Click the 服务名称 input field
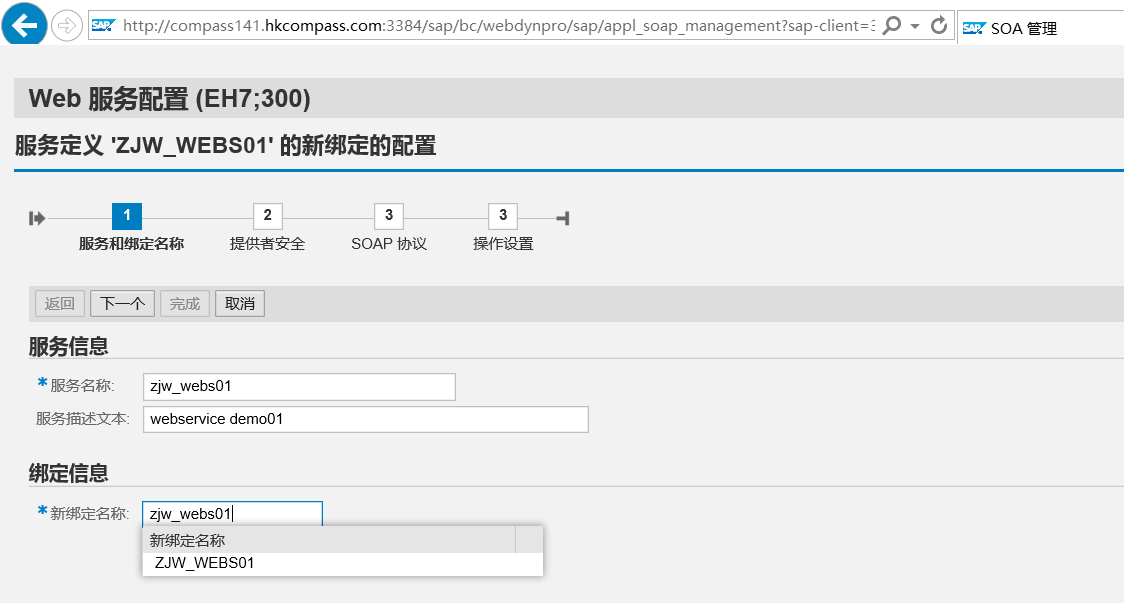 pyautogui.click(x=299, y=386)
